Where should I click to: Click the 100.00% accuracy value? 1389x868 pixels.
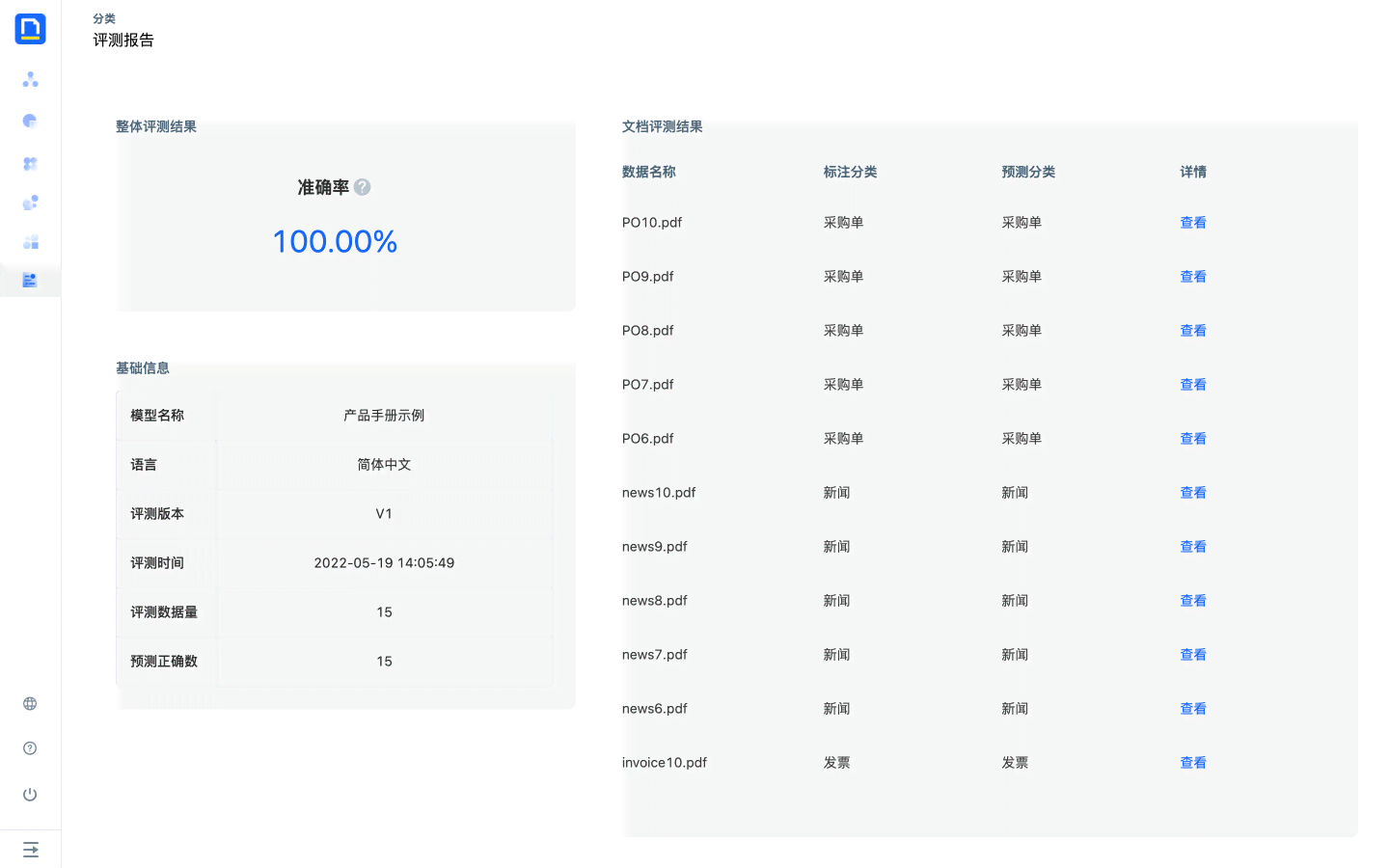point(335,241)
